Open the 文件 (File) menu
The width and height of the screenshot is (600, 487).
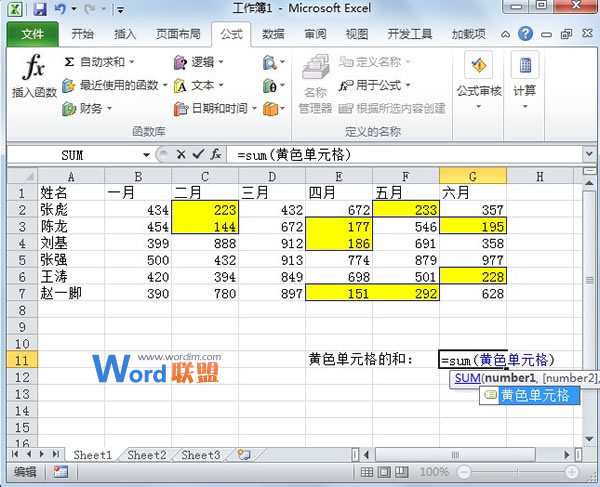click(33, 34)
